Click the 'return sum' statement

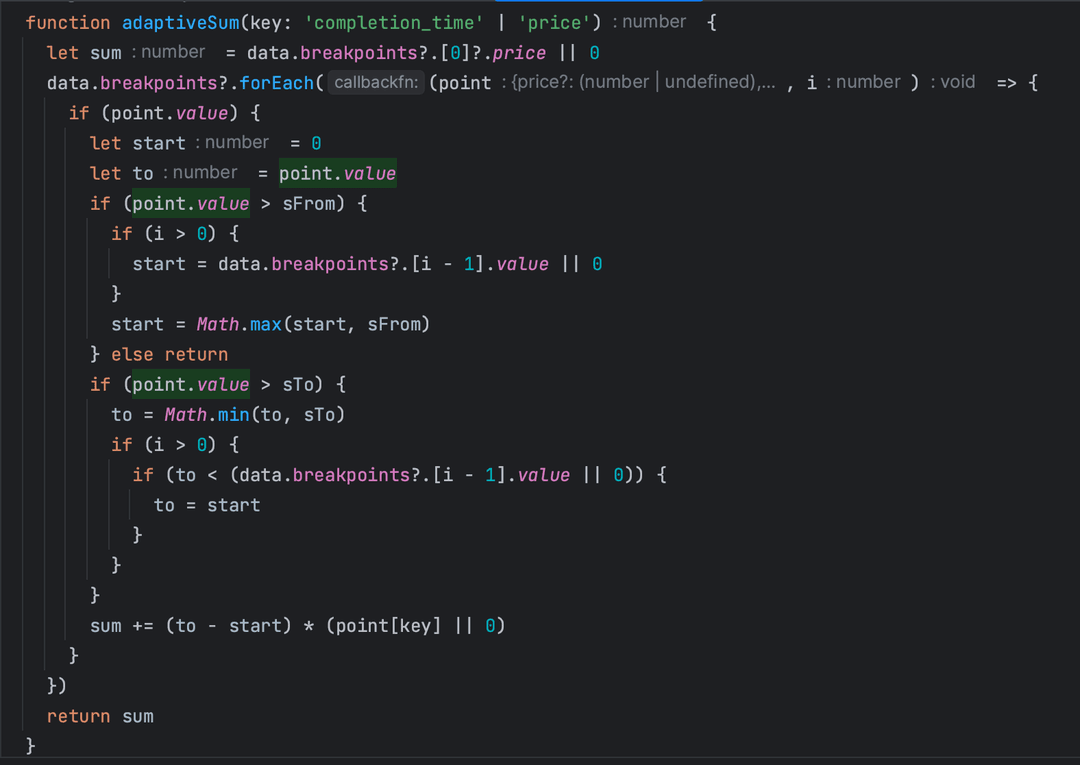100,716
